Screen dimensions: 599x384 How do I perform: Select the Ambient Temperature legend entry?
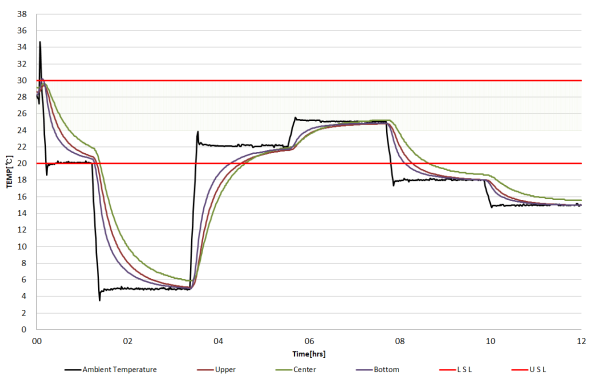[111, 369]
